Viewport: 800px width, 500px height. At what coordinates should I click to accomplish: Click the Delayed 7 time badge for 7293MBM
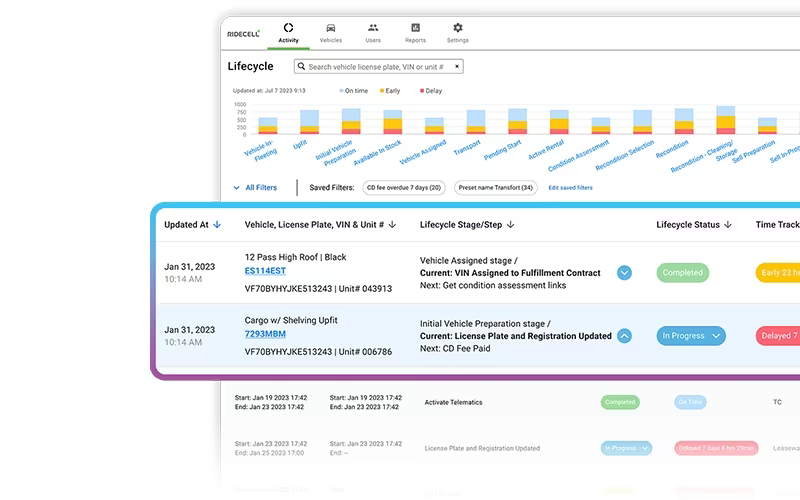click(778, 336)
